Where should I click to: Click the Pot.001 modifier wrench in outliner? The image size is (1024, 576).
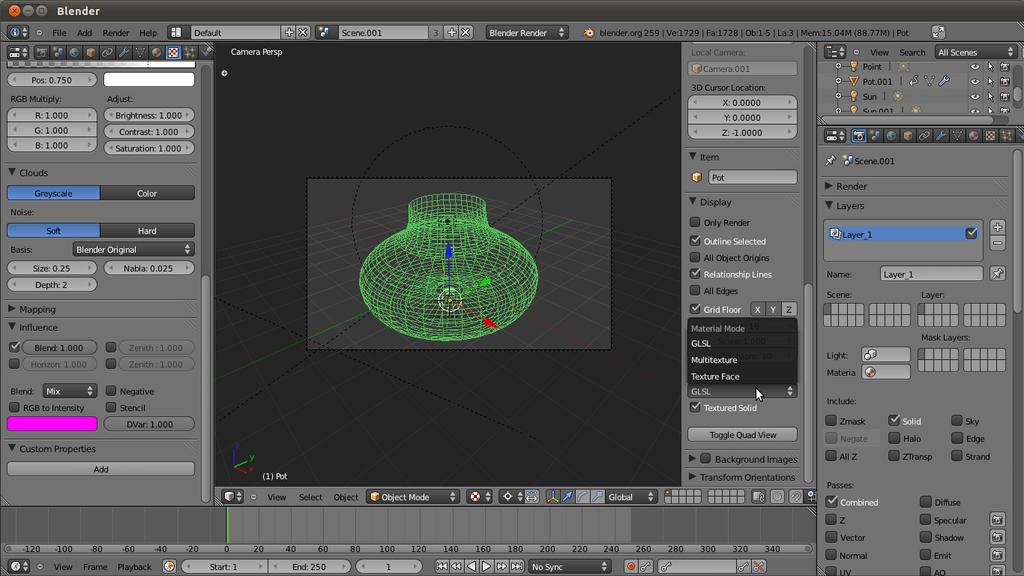944,82
